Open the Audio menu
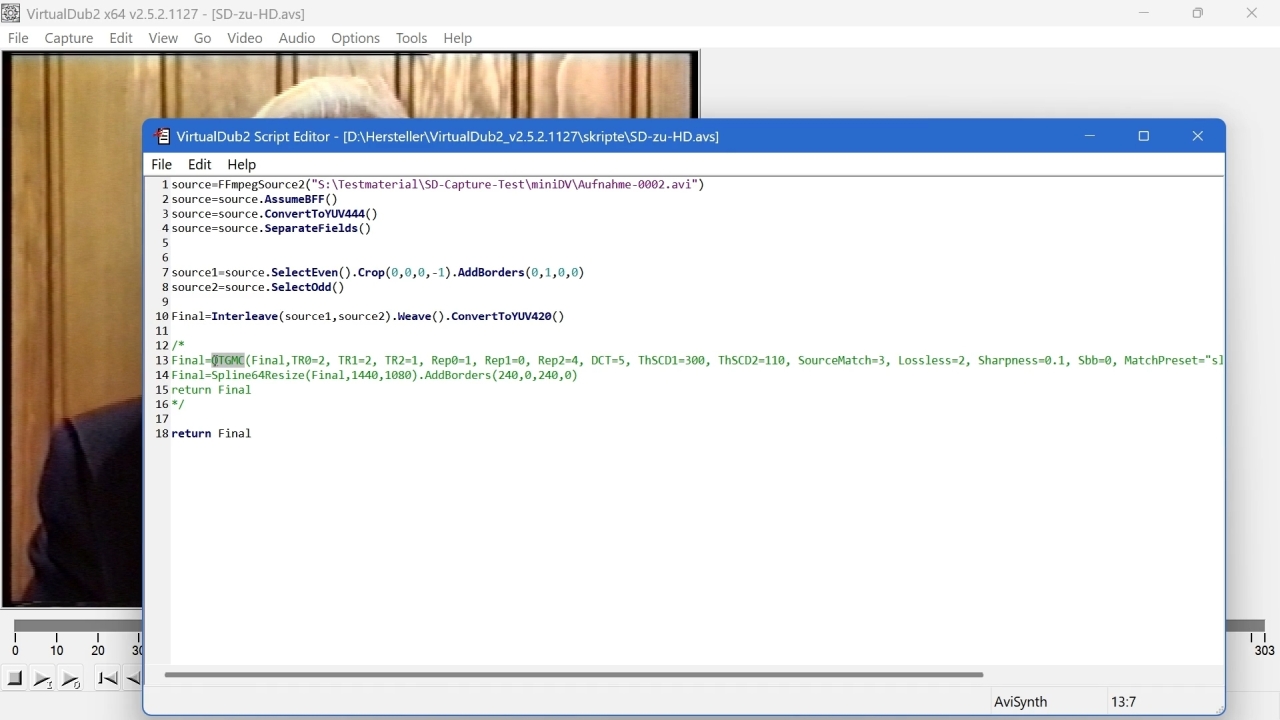Image resolution: width=1280 pixels, height=720 pixels. [297, 38]
